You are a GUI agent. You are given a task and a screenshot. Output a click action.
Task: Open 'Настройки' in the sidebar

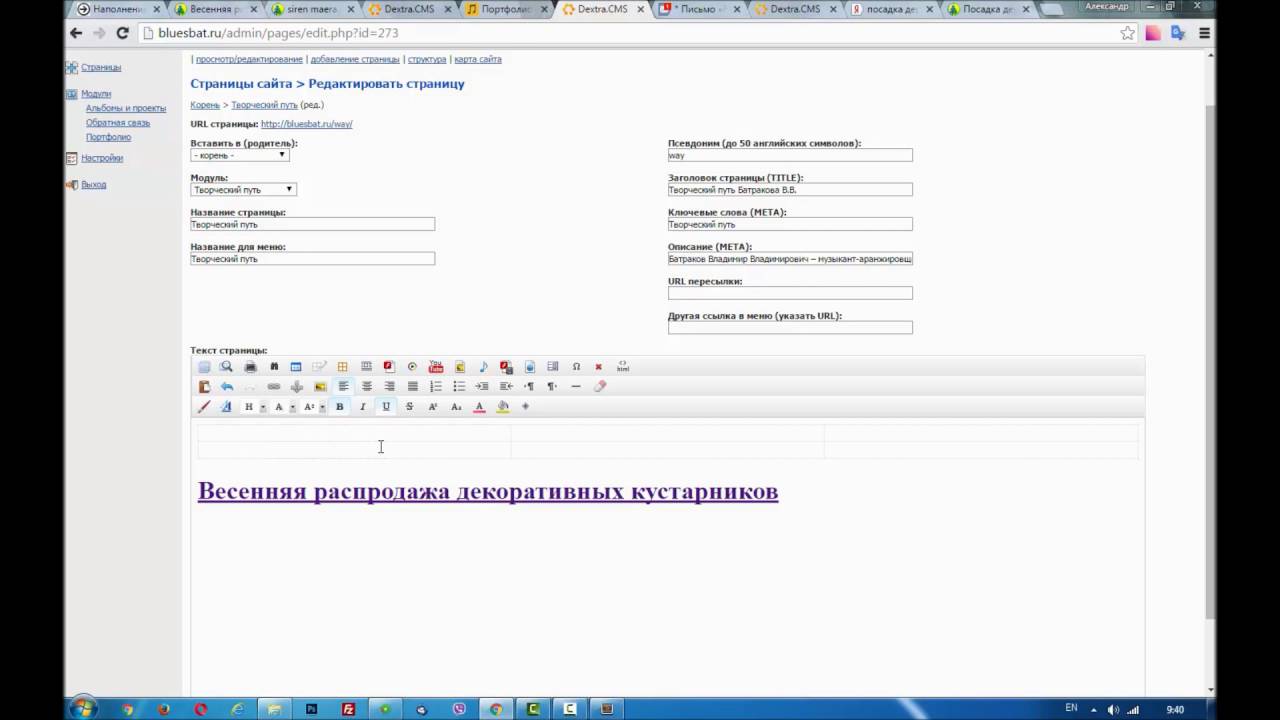[x=102, y=158]
